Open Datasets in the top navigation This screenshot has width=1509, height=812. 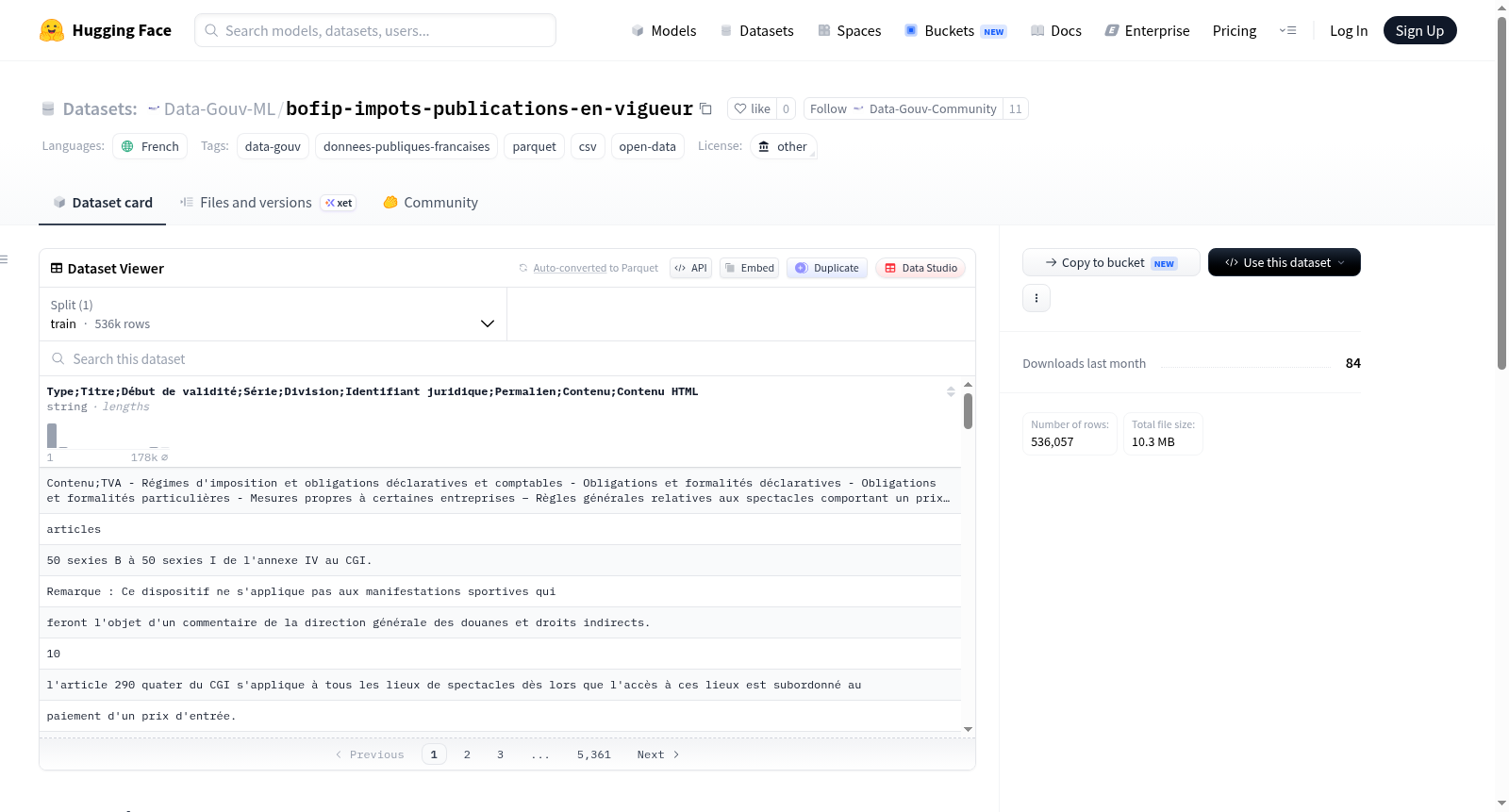pyautogui.click(x=757, y=30)
